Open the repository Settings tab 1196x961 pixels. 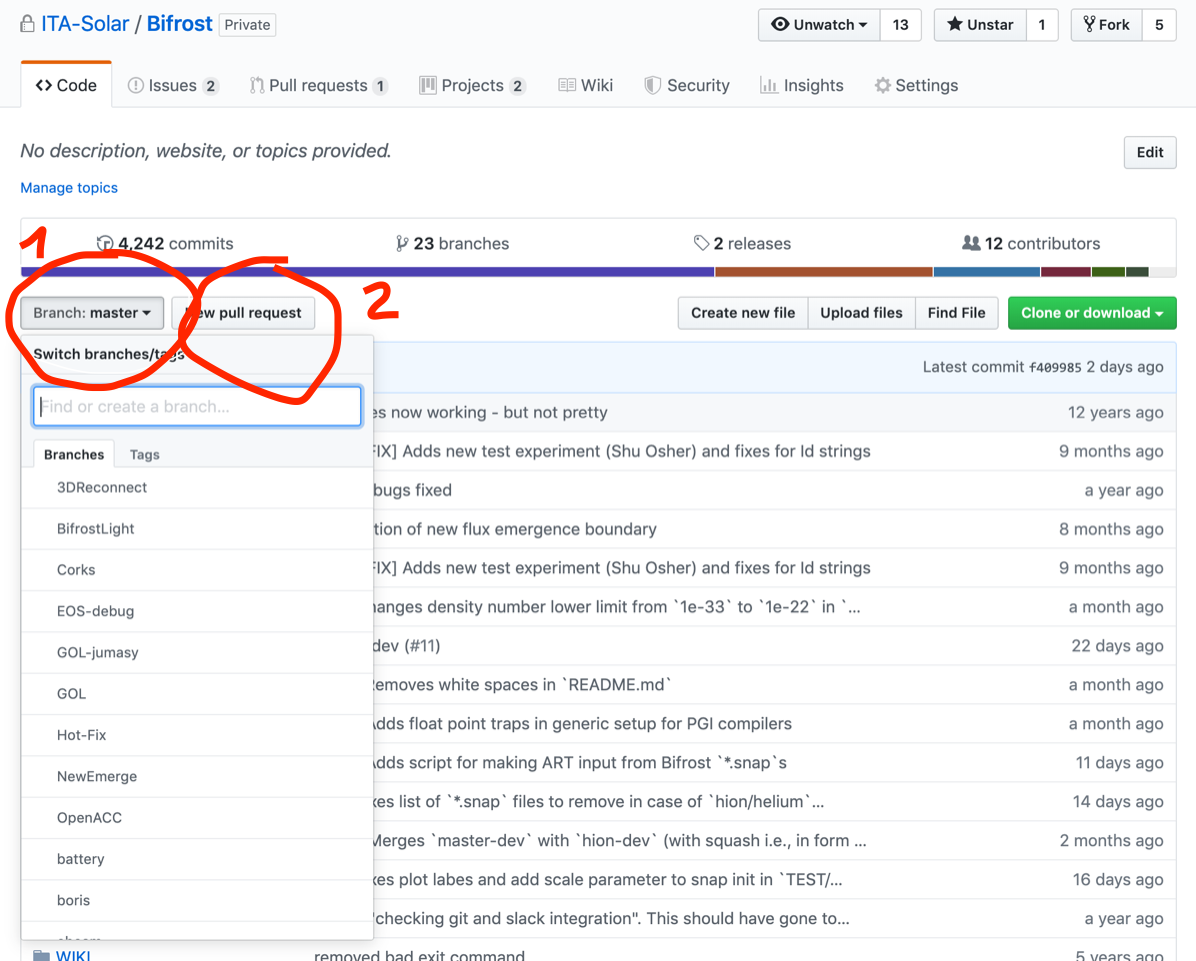[916, 85]
